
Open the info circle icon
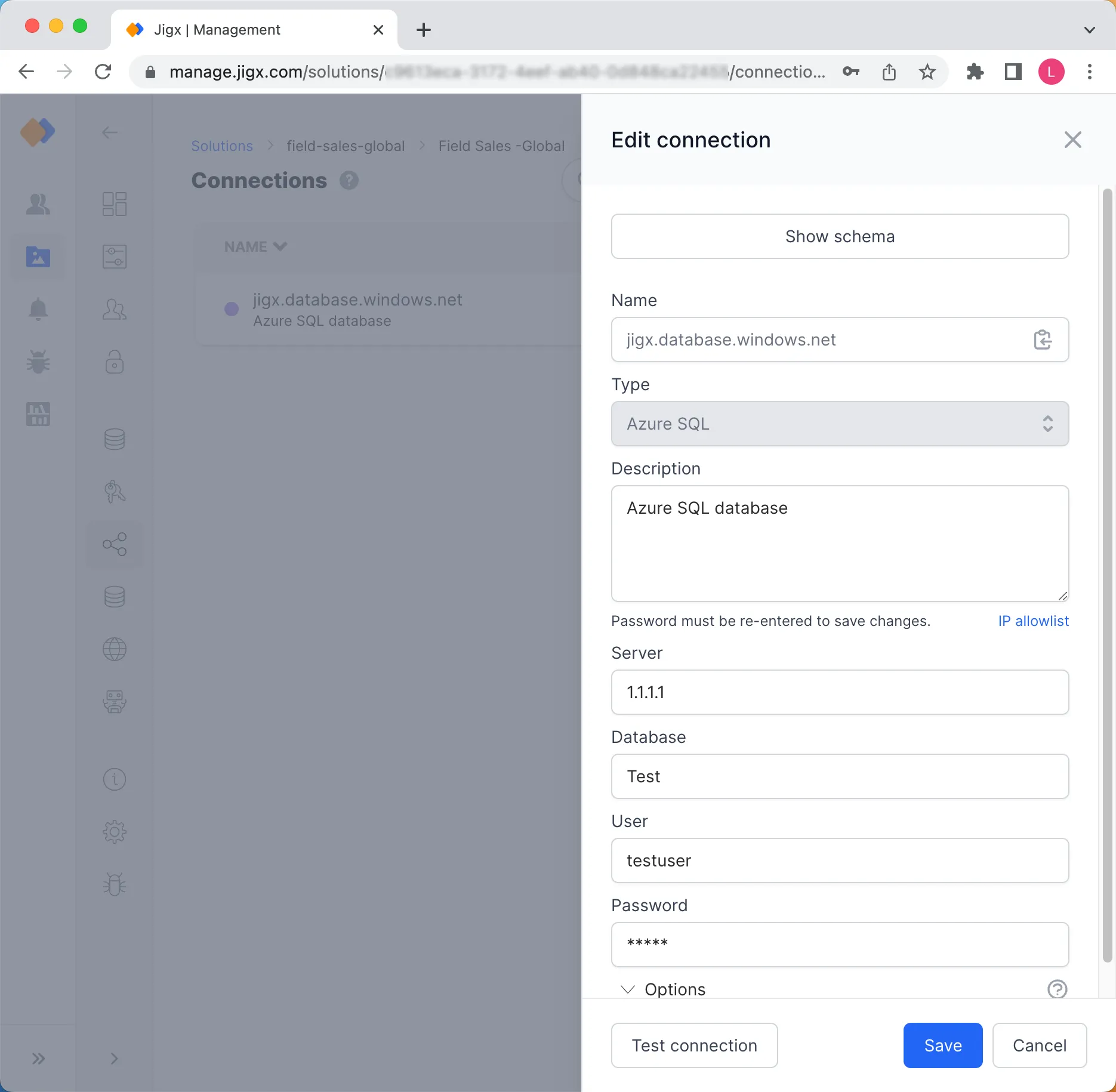coord(115,779)
